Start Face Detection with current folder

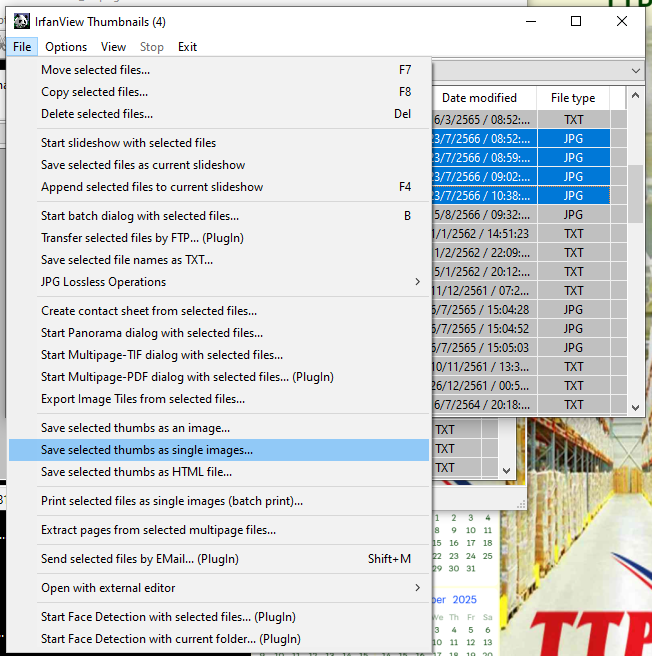pos(170,639)
